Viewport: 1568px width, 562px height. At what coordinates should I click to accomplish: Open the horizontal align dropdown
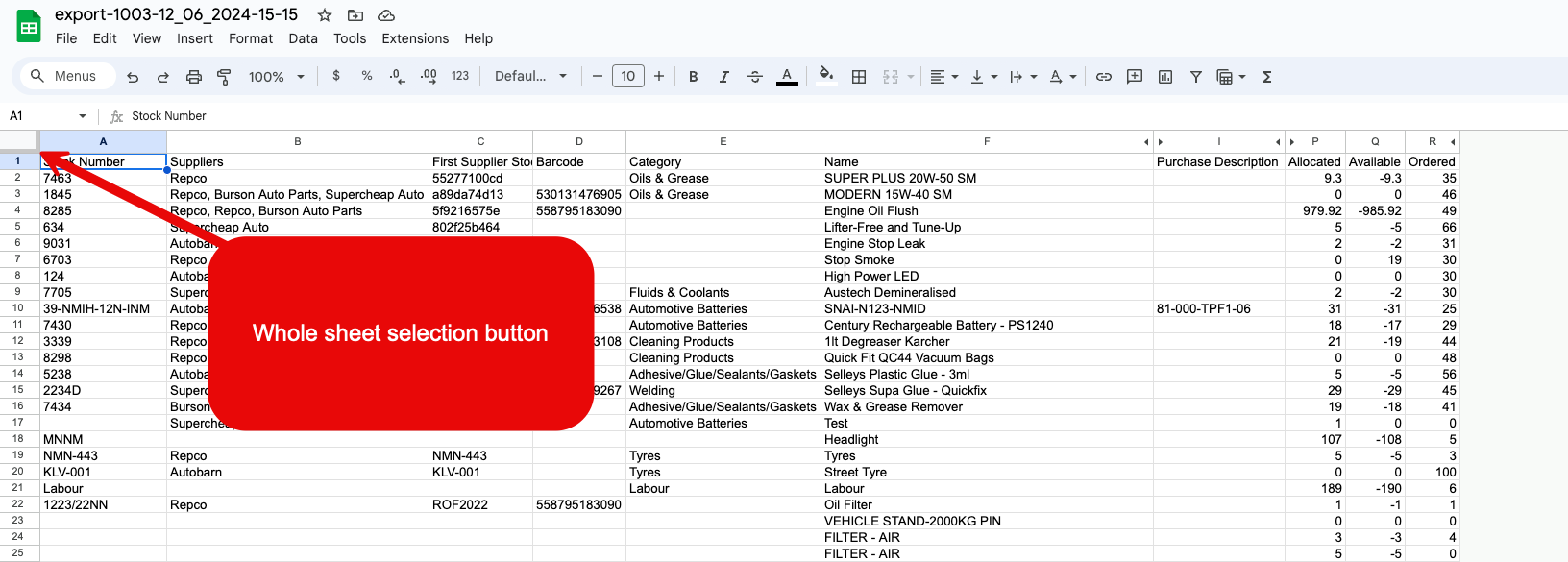tap(944, 77)
